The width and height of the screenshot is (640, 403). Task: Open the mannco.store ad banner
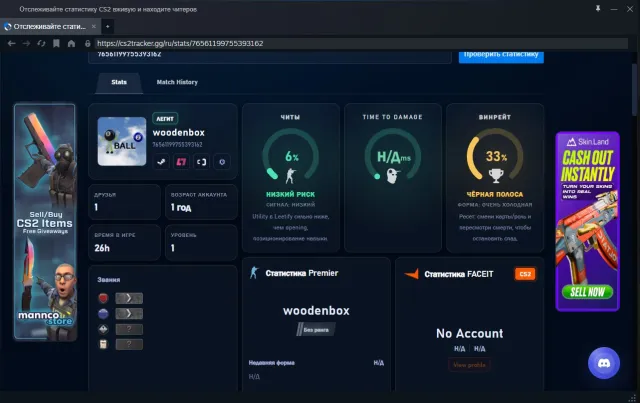[45, 222]
